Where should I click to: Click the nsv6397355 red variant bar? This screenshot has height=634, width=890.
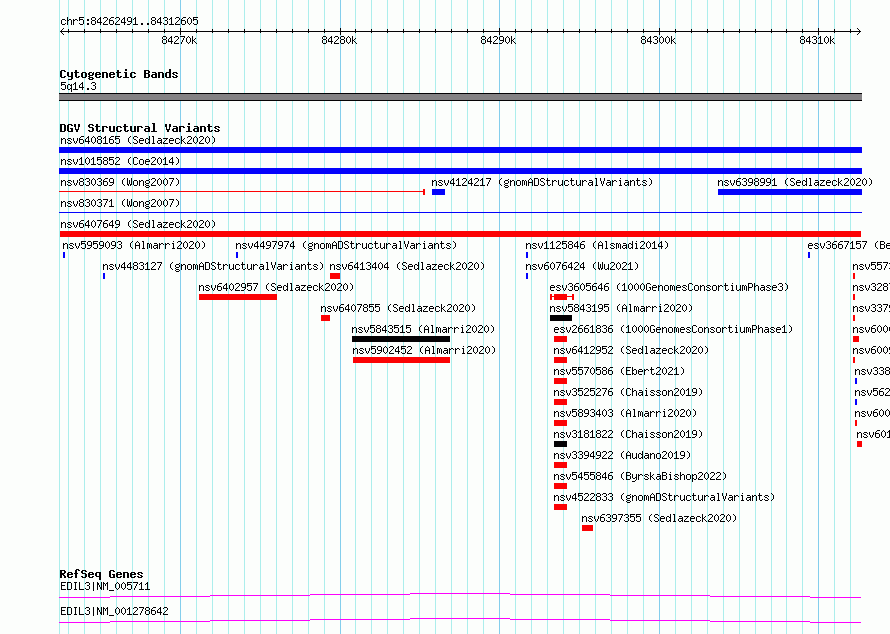pyautogui.click(x=587, y=528)
